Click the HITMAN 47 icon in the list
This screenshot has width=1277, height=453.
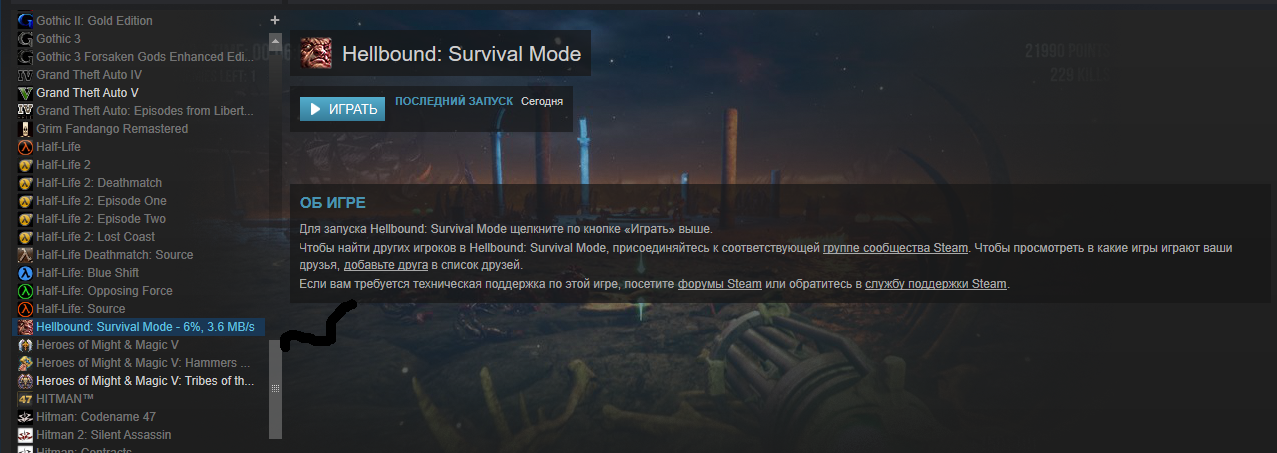(26, 399)
